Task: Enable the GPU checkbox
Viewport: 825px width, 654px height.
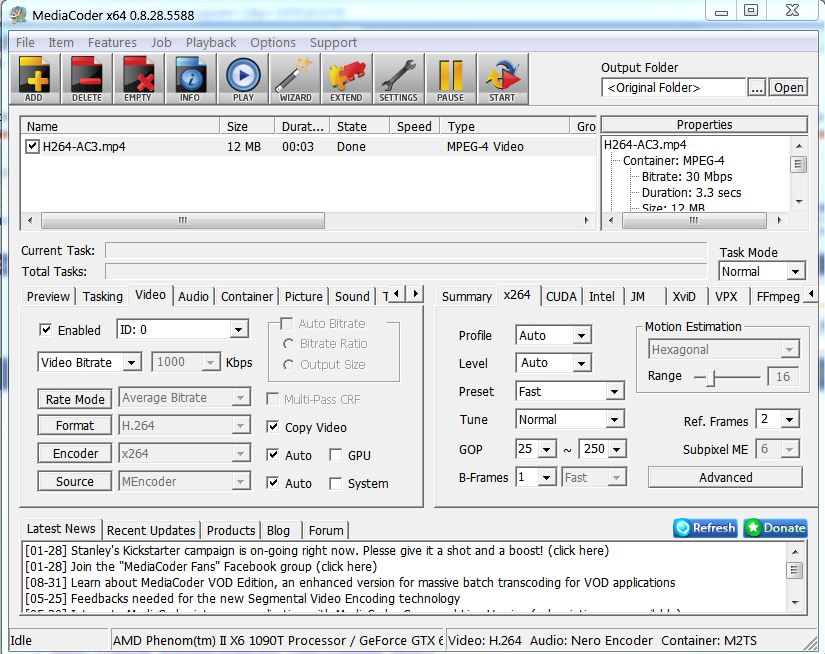Action: click(335, 455)
